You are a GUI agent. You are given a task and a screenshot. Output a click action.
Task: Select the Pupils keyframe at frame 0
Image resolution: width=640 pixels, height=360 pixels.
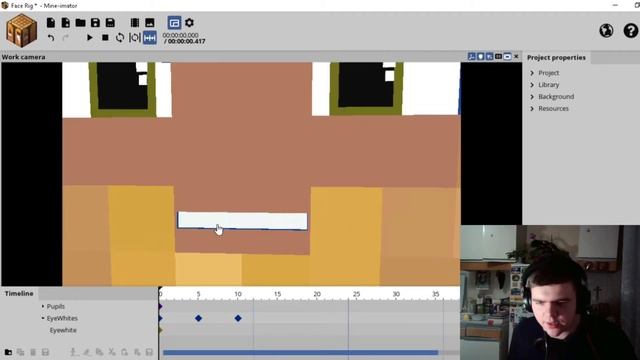tap(160, 306)
